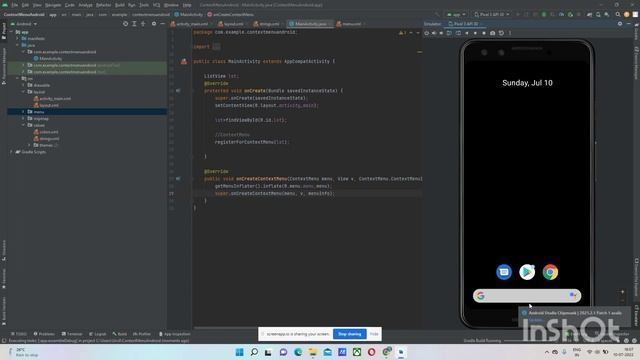The height and width of the screenshot is (360, 640).
Task: Click the Expand All icon in Project panel
Action: 134,24
